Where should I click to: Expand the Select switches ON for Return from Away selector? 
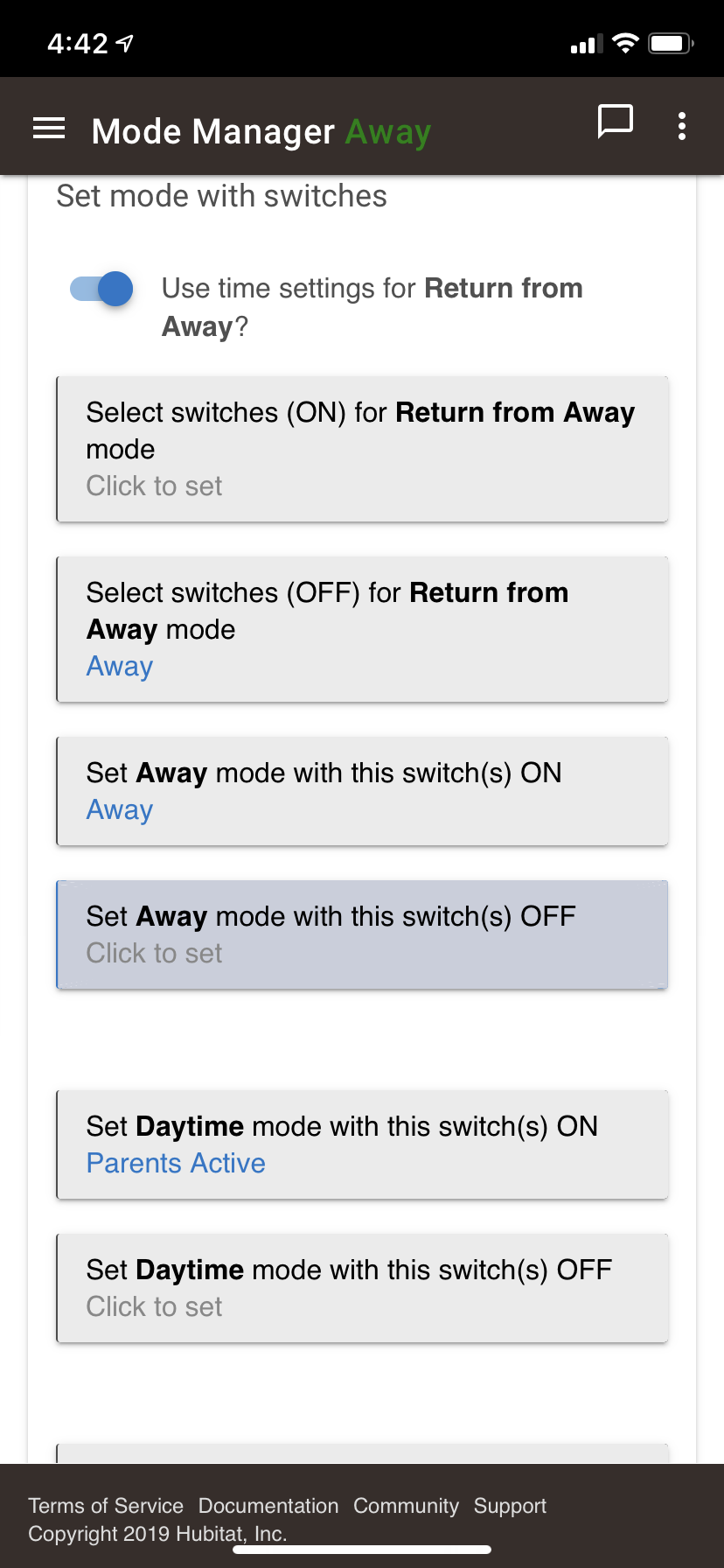click(361, 448)
